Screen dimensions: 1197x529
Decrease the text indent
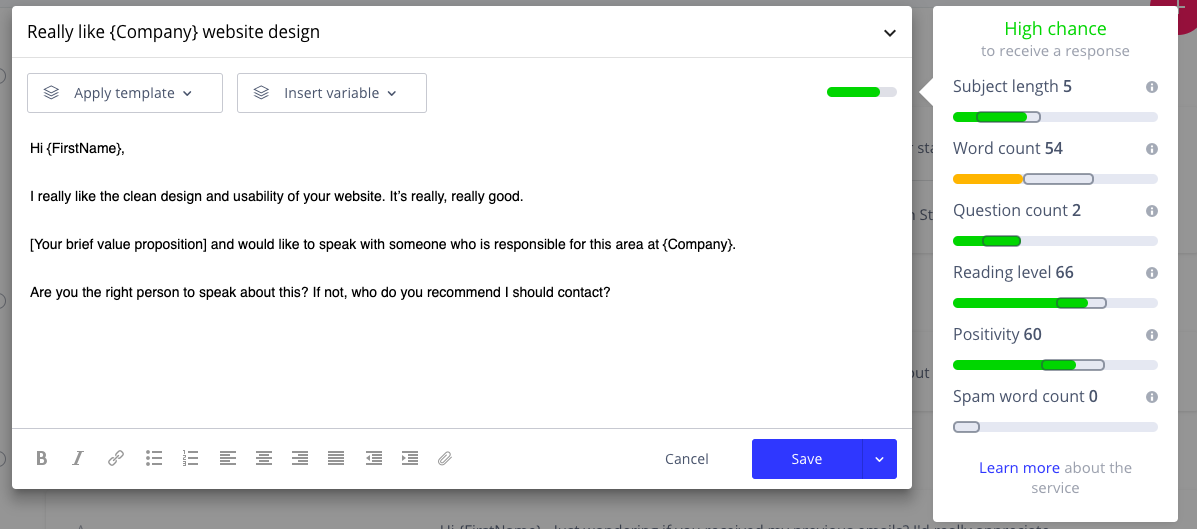tap(374, 459)
